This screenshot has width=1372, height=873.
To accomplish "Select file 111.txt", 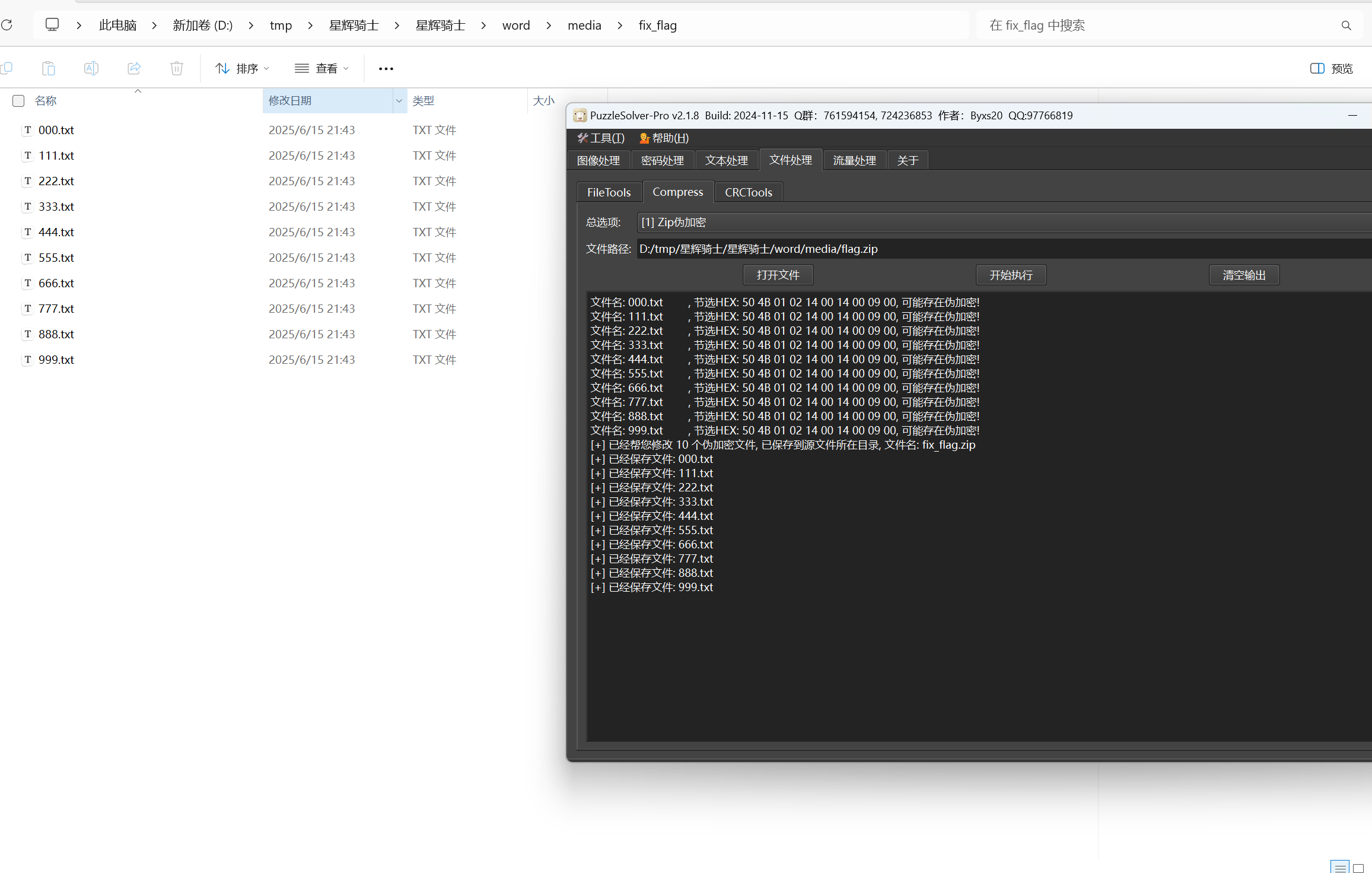I will click(56, 155).
